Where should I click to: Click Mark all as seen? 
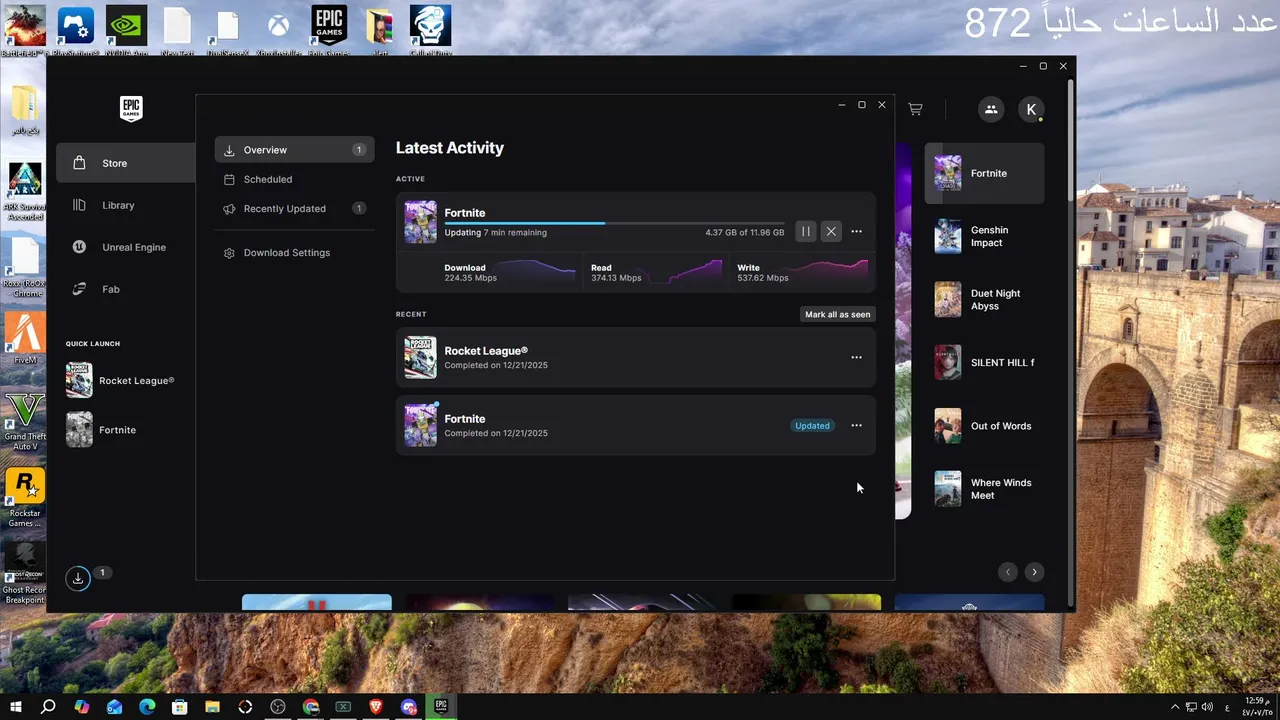point(838,314)
